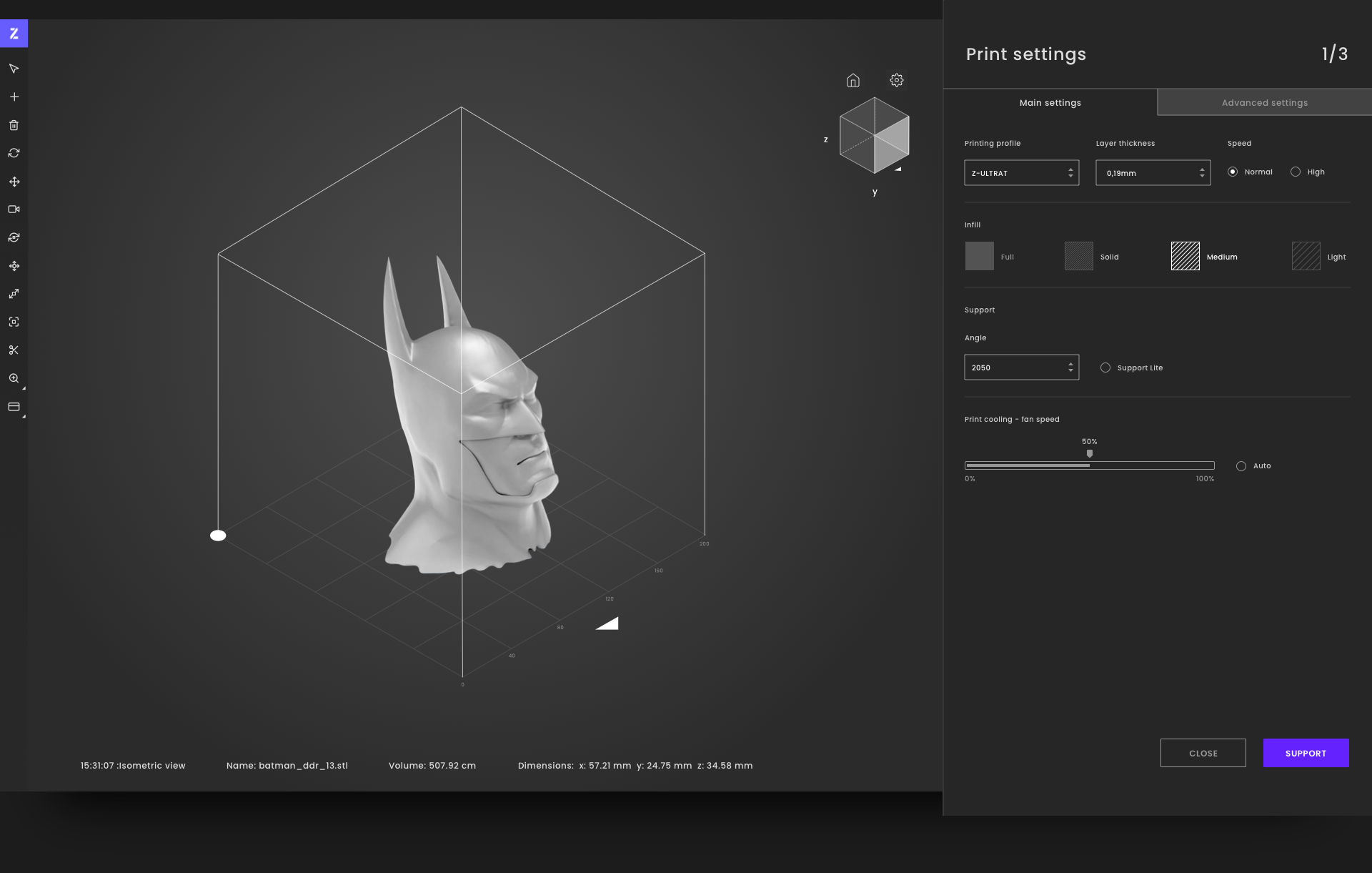Viewport: 1372px width, 873px height.
Task: Click the home view icon
Action: [852, 80]
